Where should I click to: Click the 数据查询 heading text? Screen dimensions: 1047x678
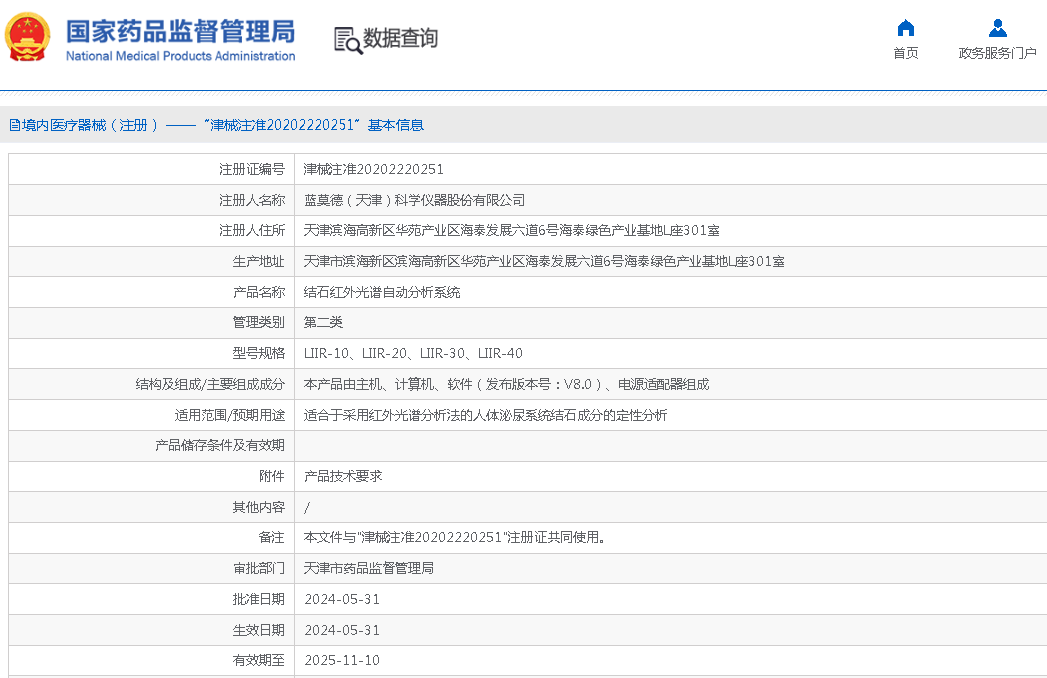click(400, 39)
